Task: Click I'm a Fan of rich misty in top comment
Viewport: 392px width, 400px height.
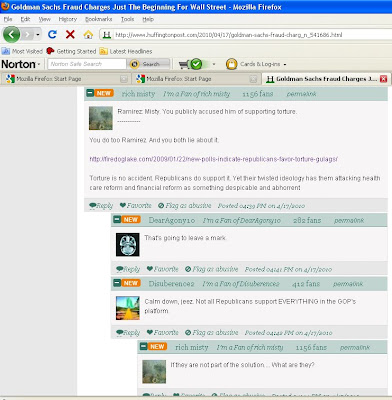Action: click(197, 94)
